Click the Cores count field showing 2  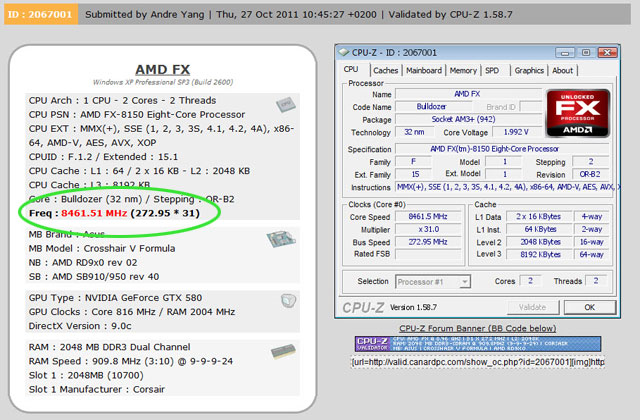(x=531, y=281)
